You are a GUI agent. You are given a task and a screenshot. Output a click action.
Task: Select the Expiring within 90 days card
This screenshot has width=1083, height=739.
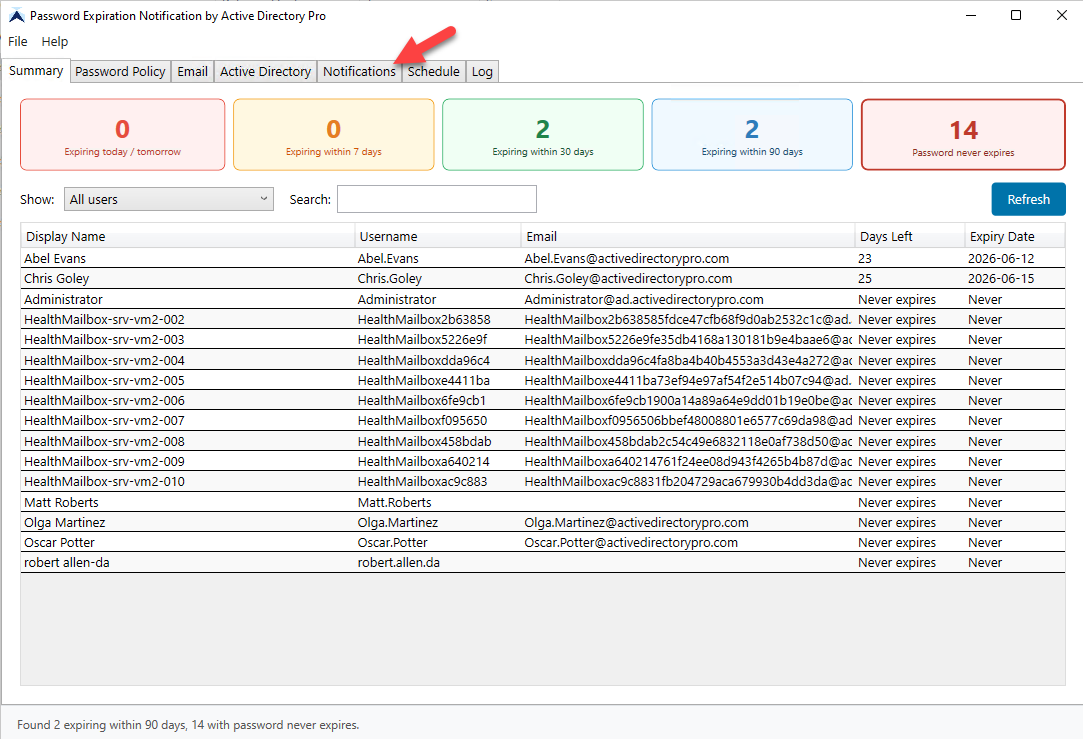click(x=752, y=135)
